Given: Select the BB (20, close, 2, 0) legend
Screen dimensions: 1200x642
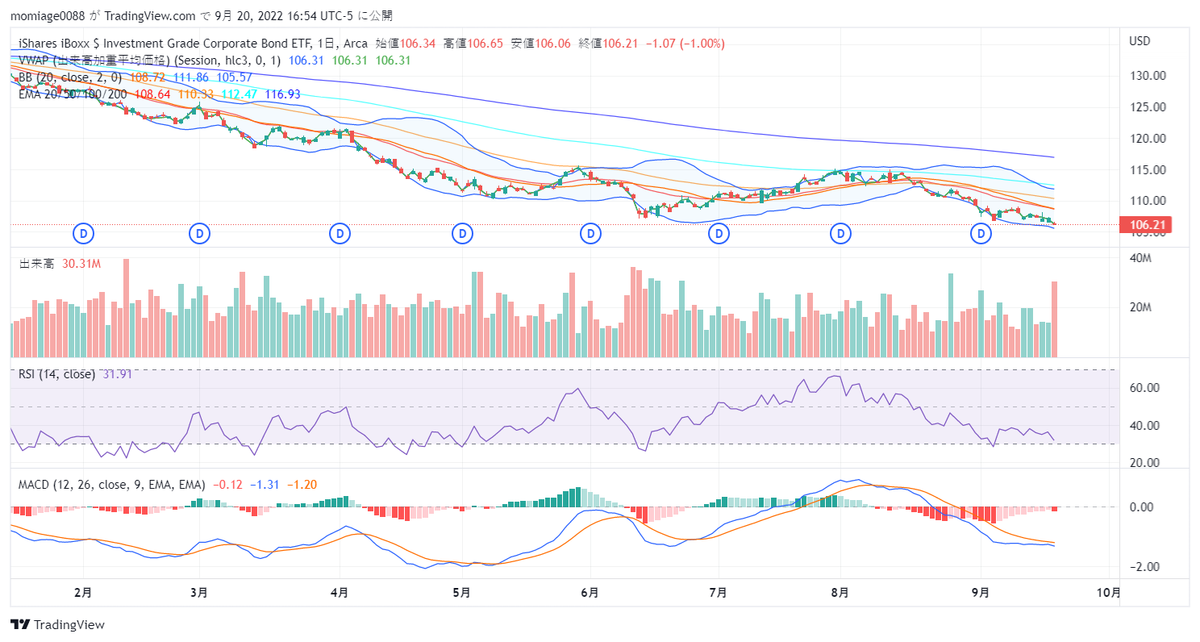Looking at the screenshot, I should (x=71, y=77).
